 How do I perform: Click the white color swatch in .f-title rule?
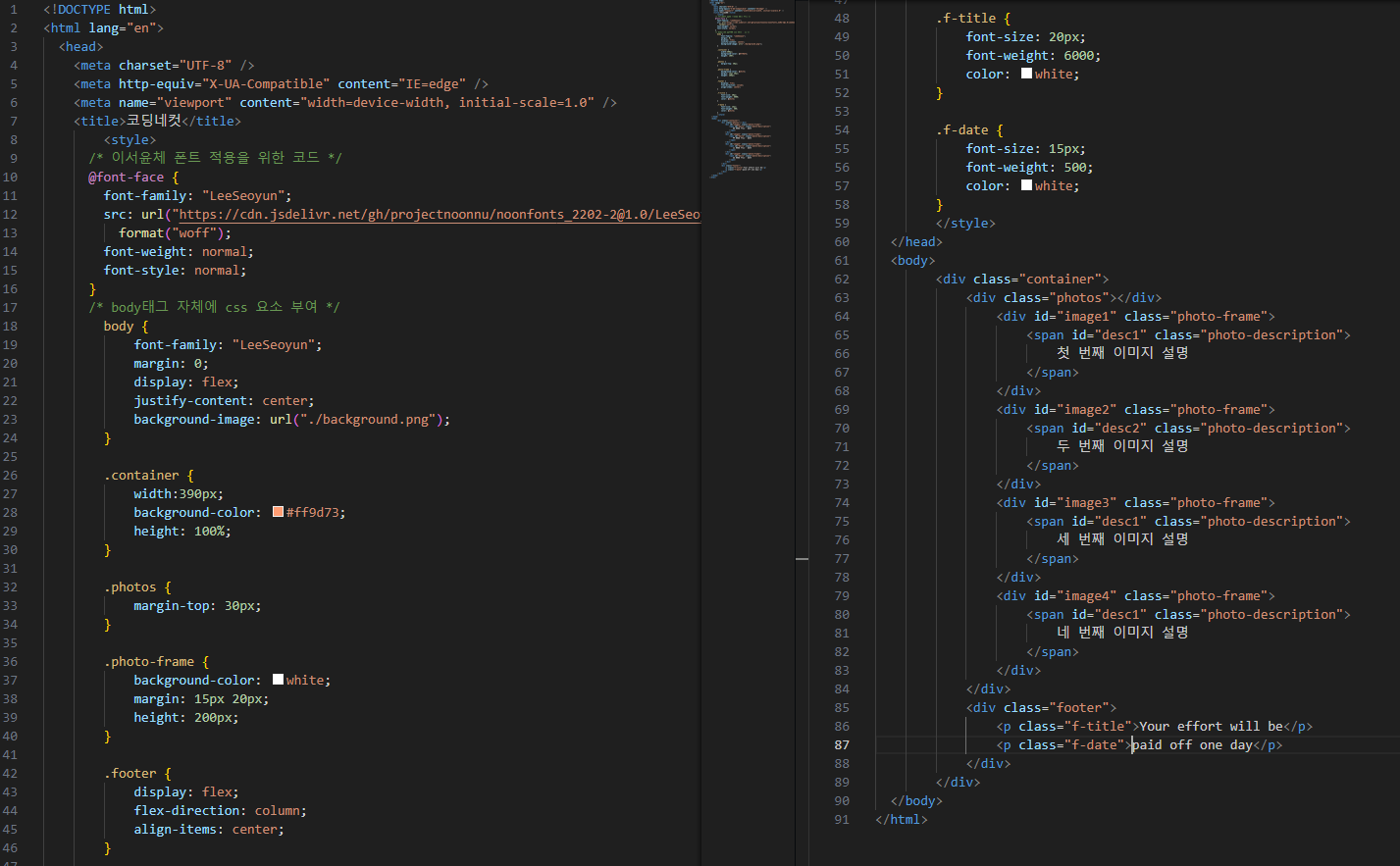[1026, 74]
